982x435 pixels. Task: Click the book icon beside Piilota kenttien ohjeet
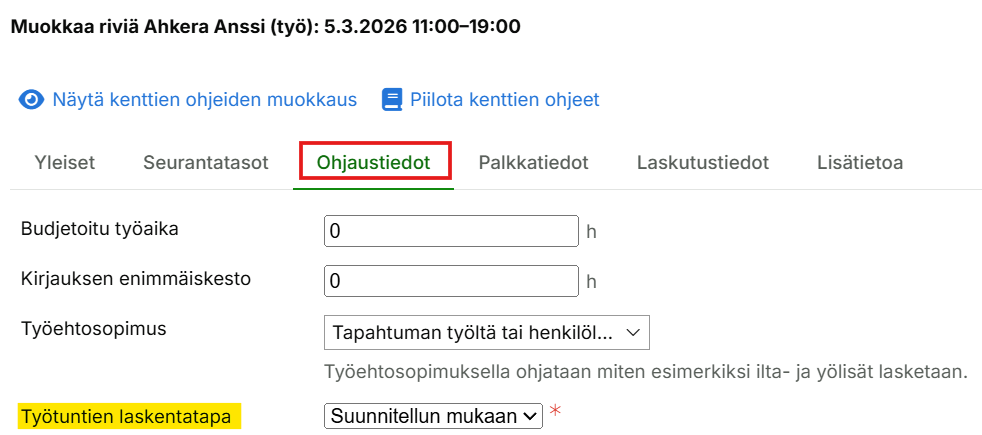tap(392, 100)
